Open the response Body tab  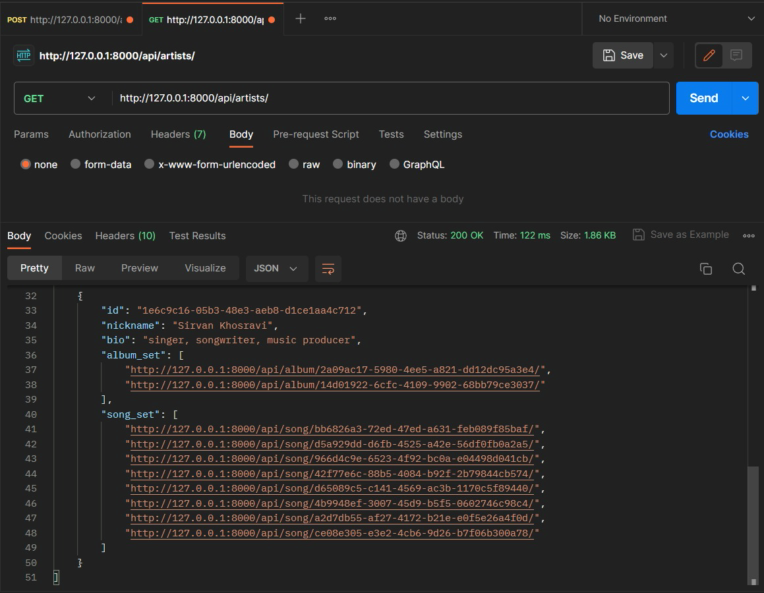click(x=19, y=236)
